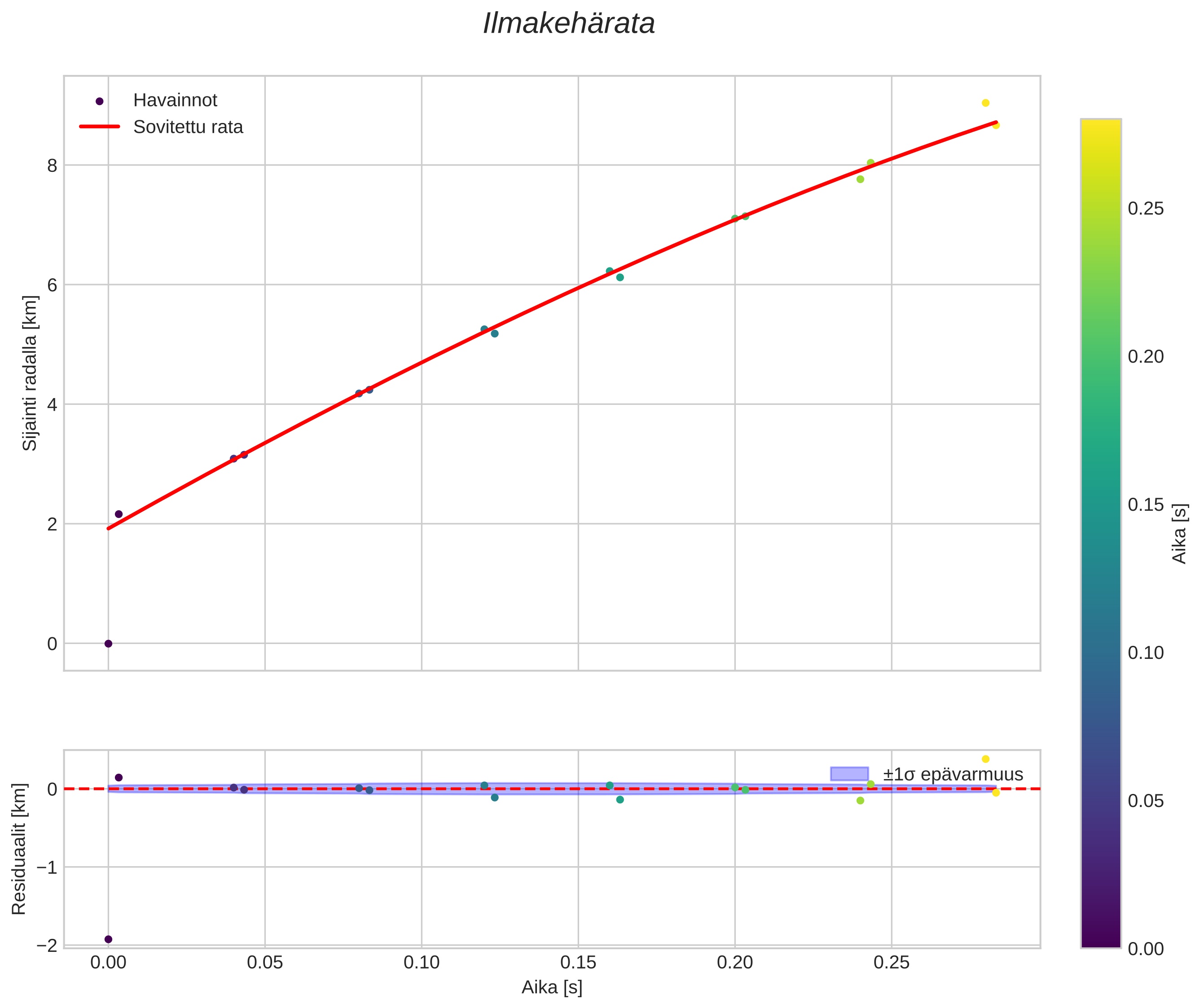The width and height of the screenshot is (1200, 1008).
Task: Click the Havainnot legend marker dot
Action: coord(100,101)
